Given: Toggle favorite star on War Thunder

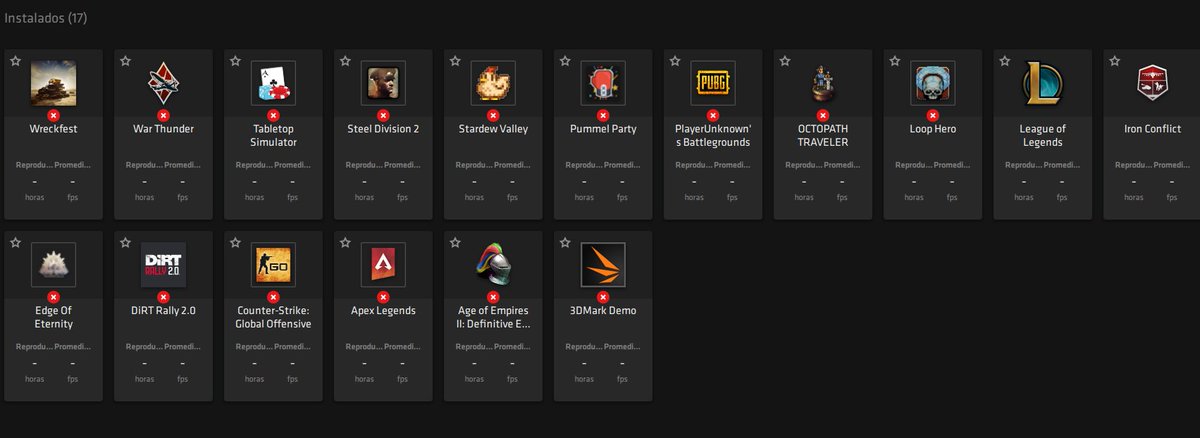Looking at the screenshot, I should click(x=125, y=61).
